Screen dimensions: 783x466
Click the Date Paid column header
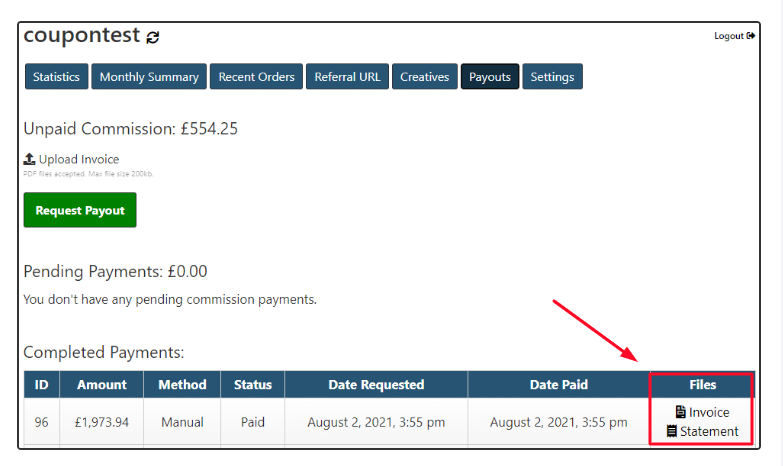(559, 385)
